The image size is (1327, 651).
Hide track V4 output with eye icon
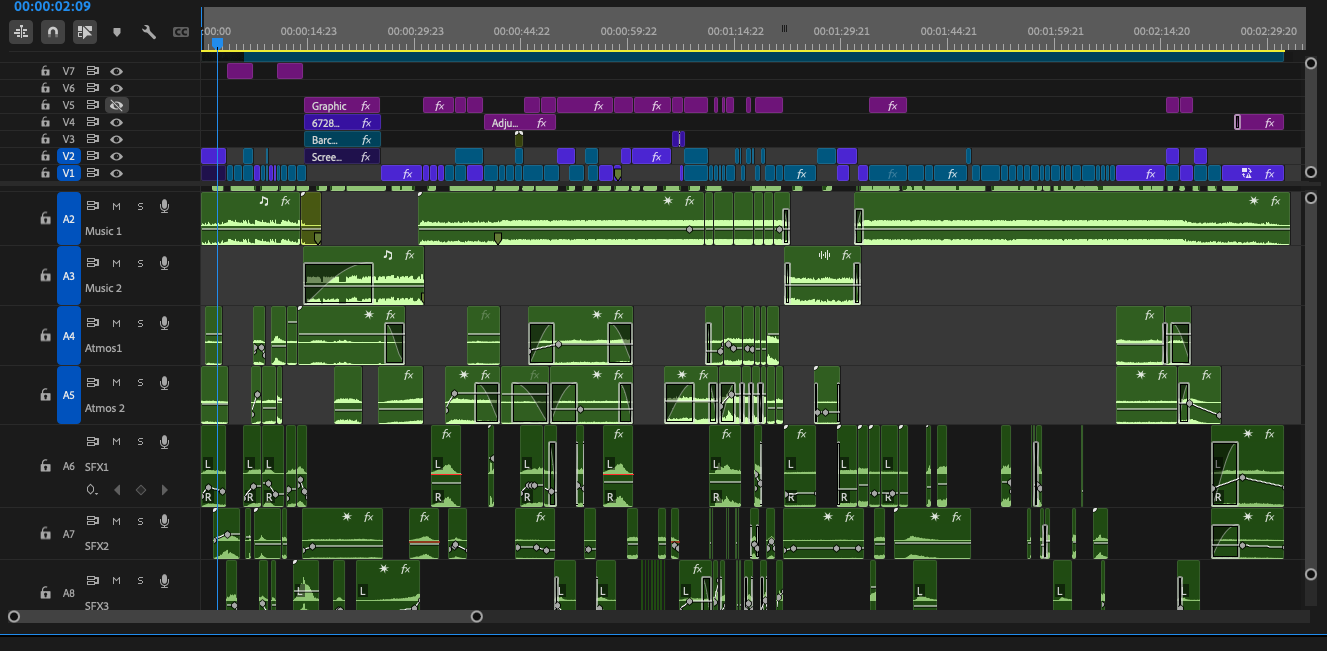coord(117,122)
